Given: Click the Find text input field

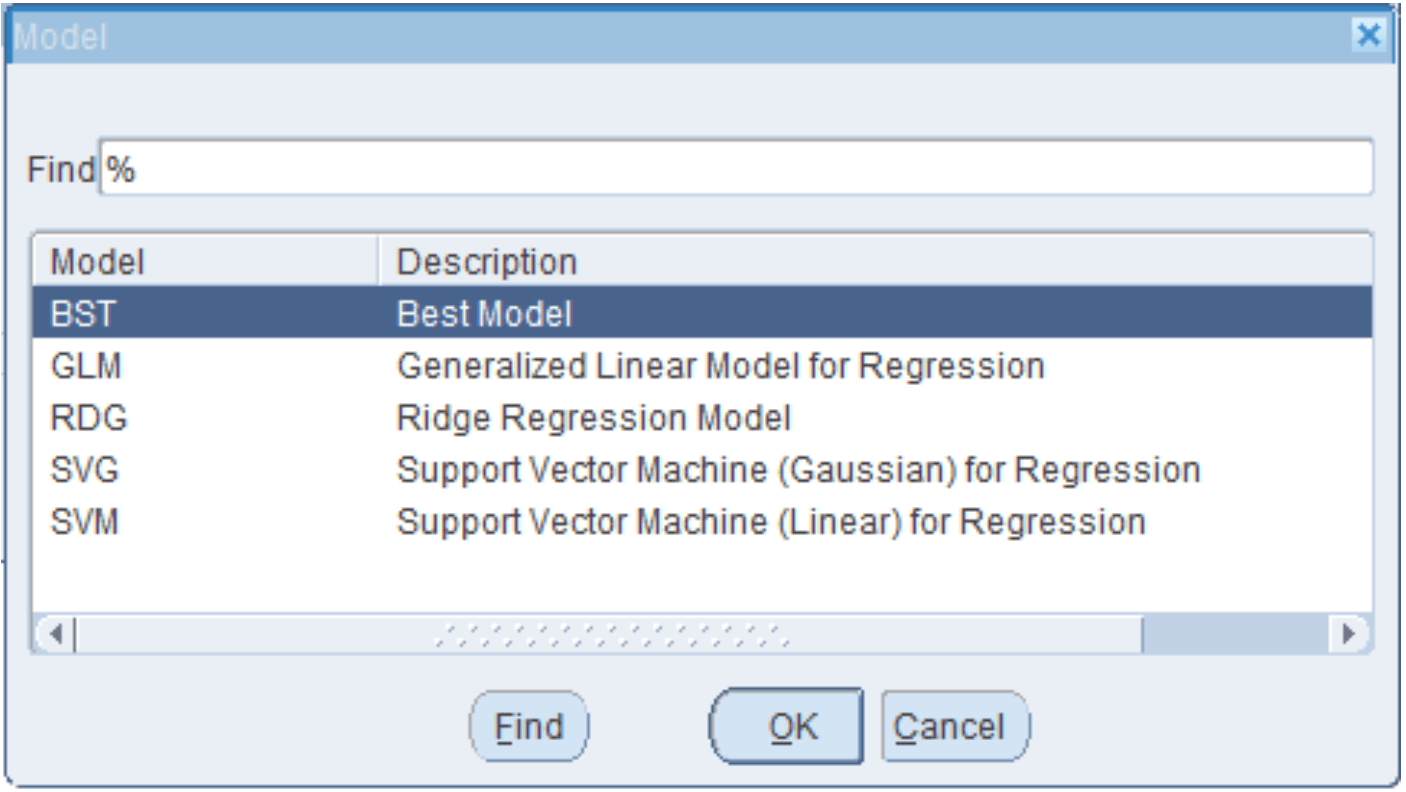Looking at the screenshot, I should pos(735,169).
